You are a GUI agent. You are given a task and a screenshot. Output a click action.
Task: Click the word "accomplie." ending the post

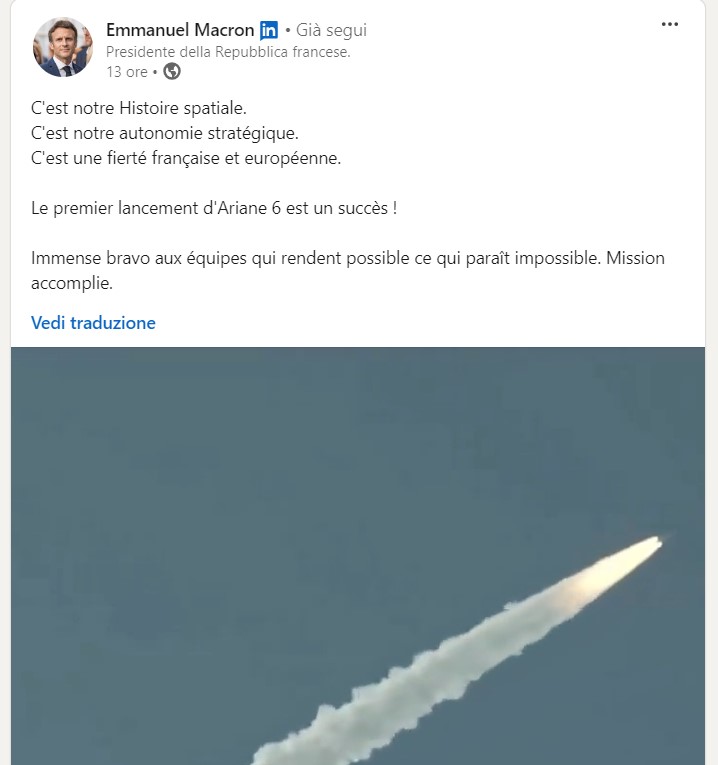[72, 283]
